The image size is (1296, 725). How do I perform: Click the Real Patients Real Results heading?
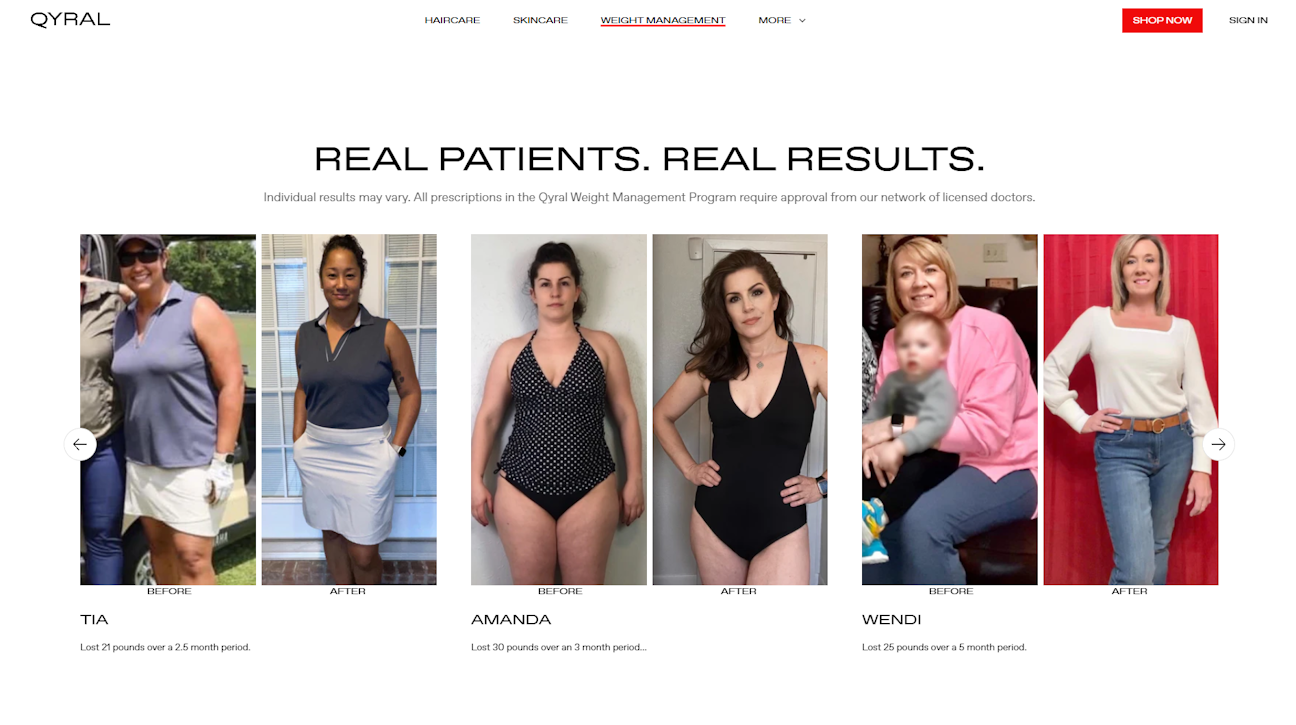pyautogui.click(x=649, y=159)
